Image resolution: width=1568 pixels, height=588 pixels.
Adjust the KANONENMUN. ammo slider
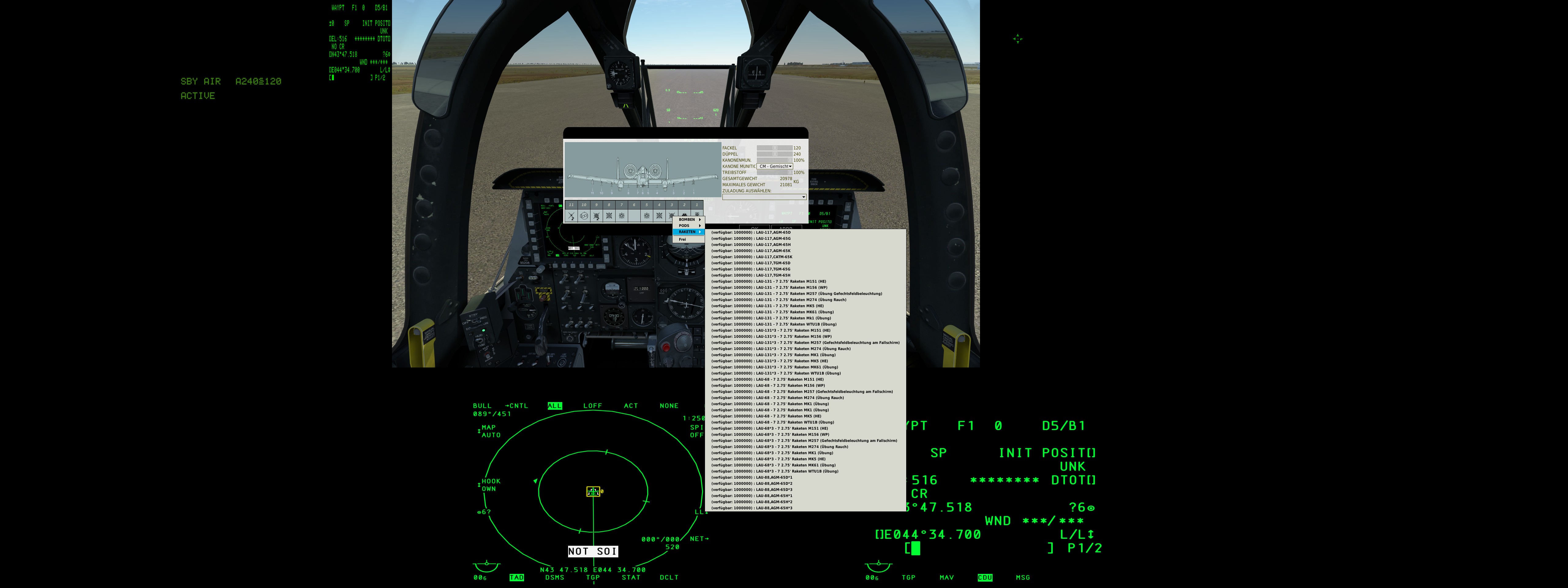(775, 160)
